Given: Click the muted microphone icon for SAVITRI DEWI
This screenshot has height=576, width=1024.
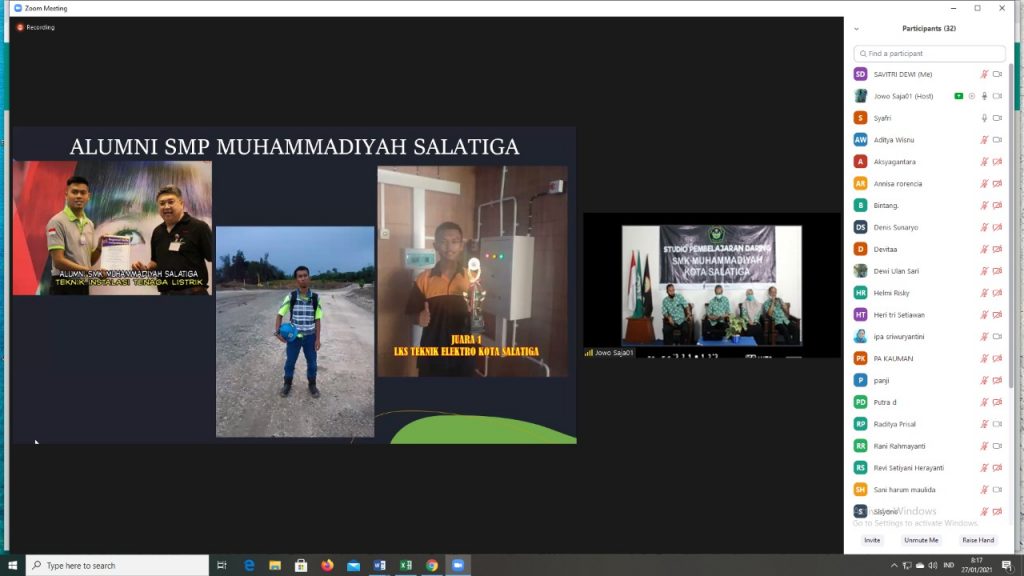Looking at the screenshot, I should click(x=984, y=74).
